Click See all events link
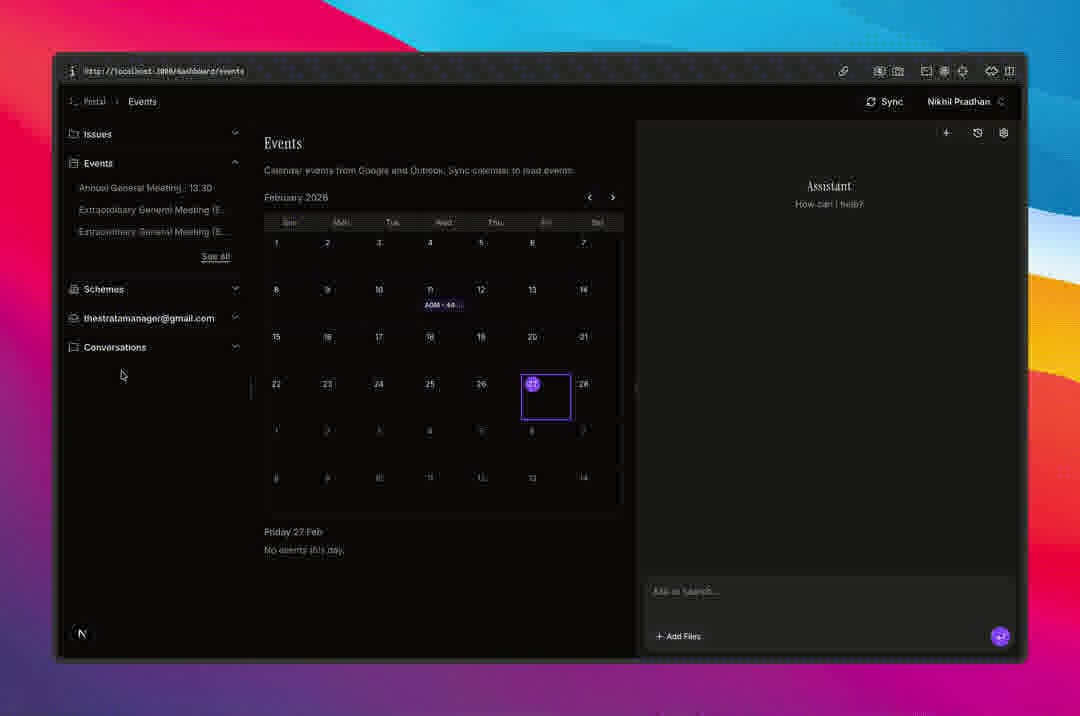Viewport: 1080px width, 716px height. (215, 257)
